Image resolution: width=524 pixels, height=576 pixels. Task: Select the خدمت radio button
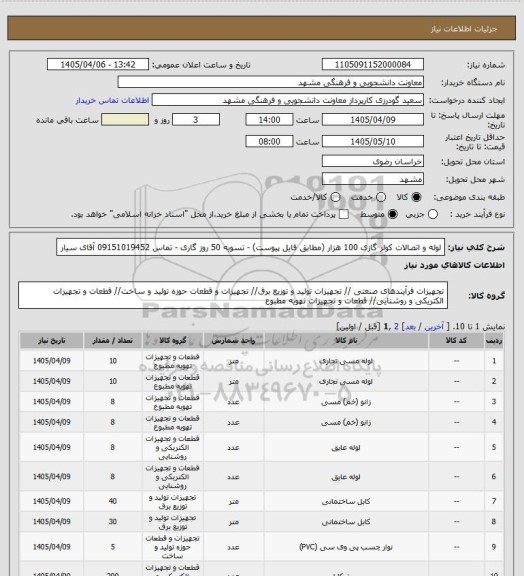tap(381, 197)
